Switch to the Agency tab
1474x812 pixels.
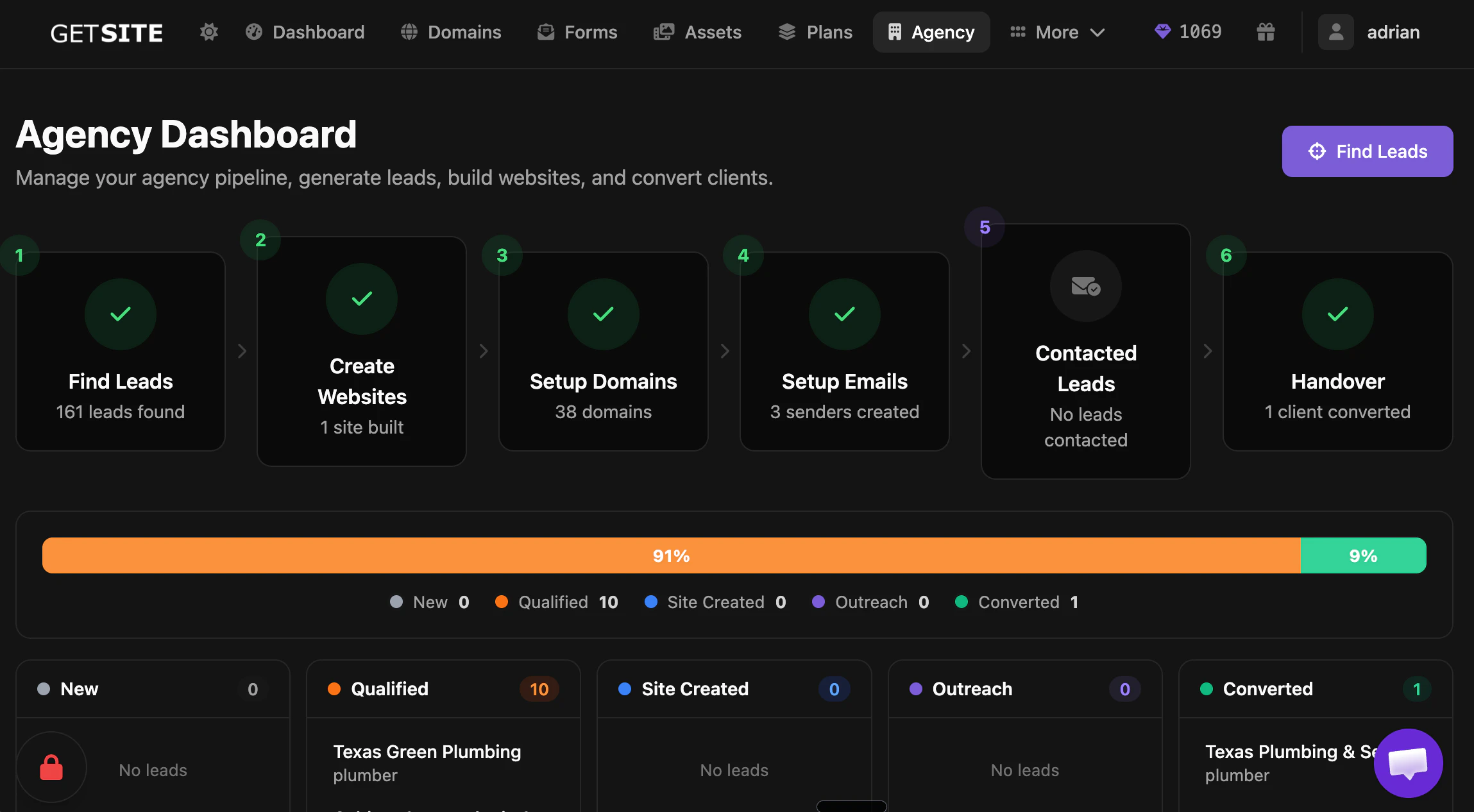point(931,31)
